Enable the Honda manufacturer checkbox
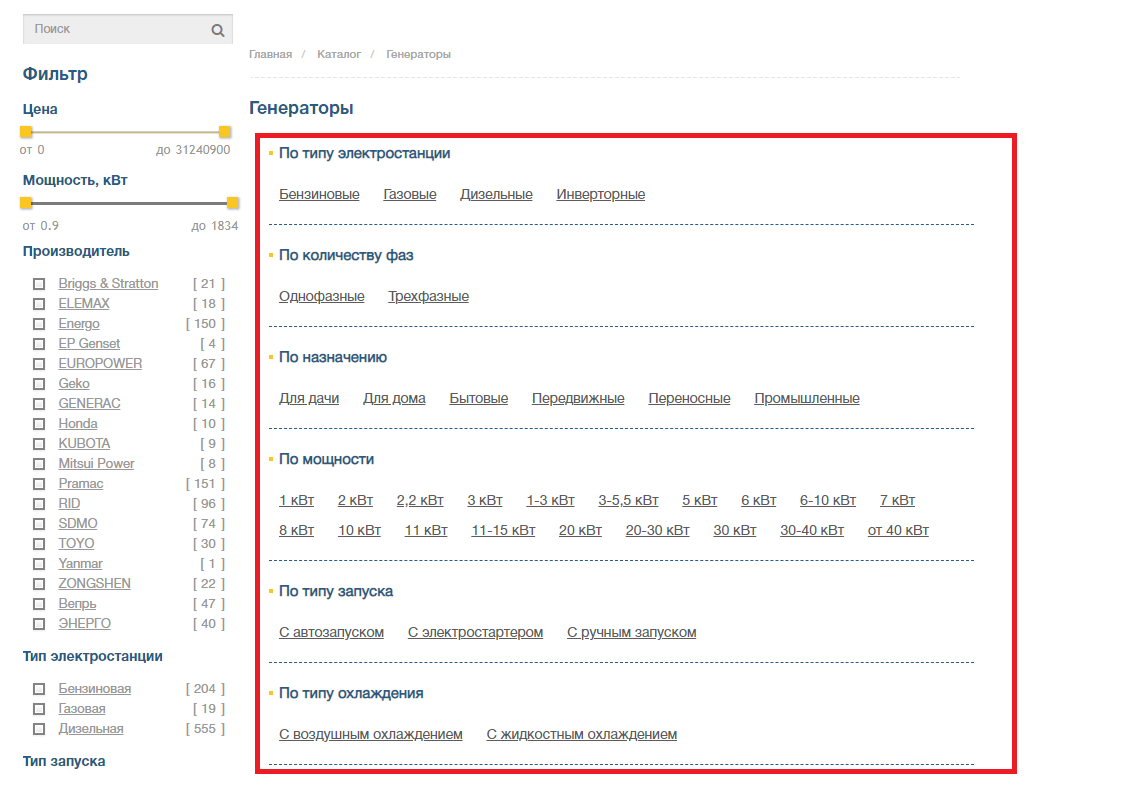Viewport: 1123px width, 785px height. pos(39,424)
